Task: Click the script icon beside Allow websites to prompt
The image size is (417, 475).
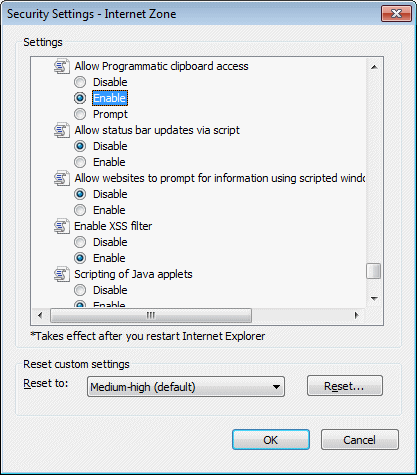Action: click(x=62, y=178)
